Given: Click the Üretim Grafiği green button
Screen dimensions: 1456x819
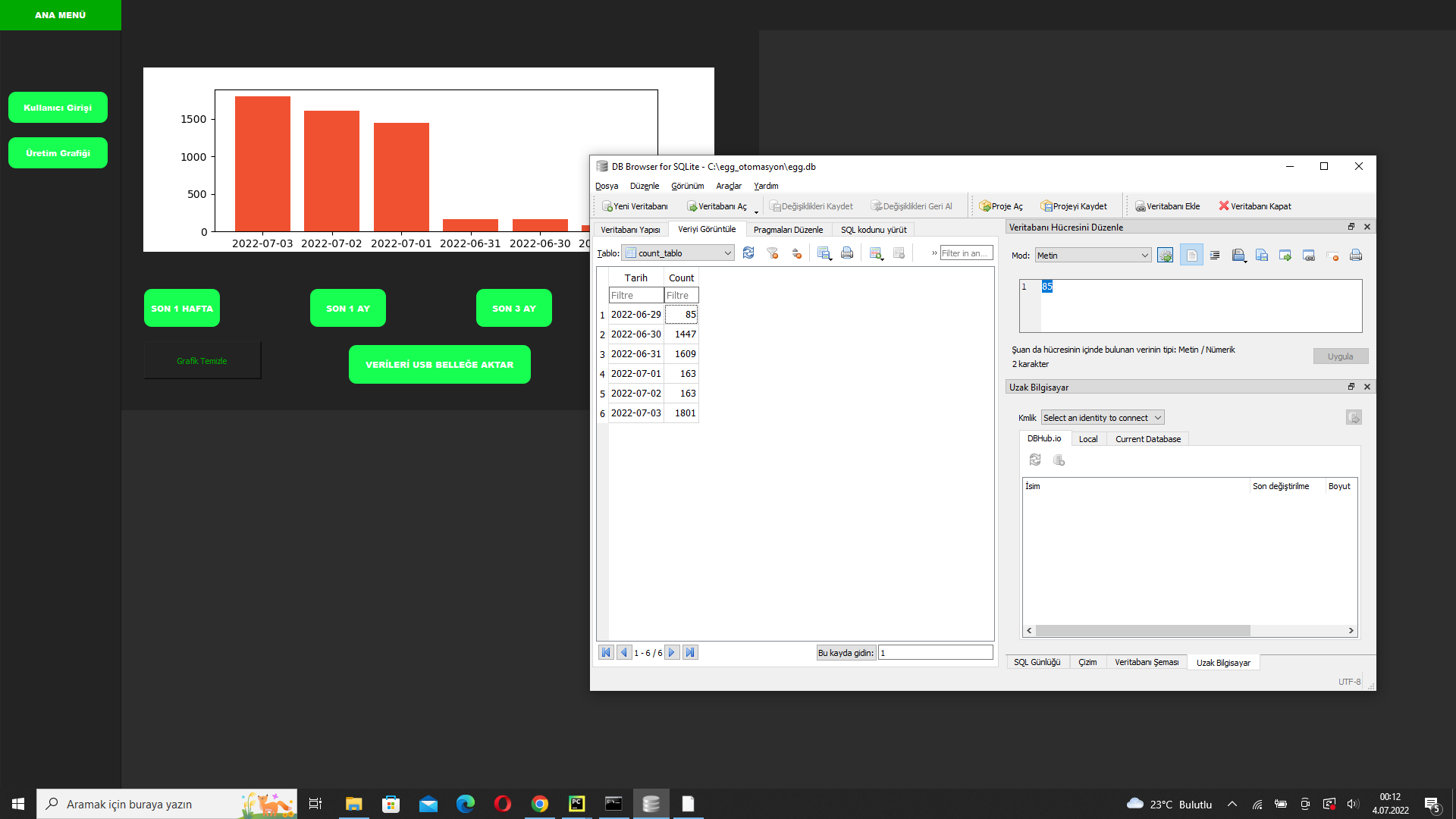Looking at the screenshot, I should pos(58,152).
